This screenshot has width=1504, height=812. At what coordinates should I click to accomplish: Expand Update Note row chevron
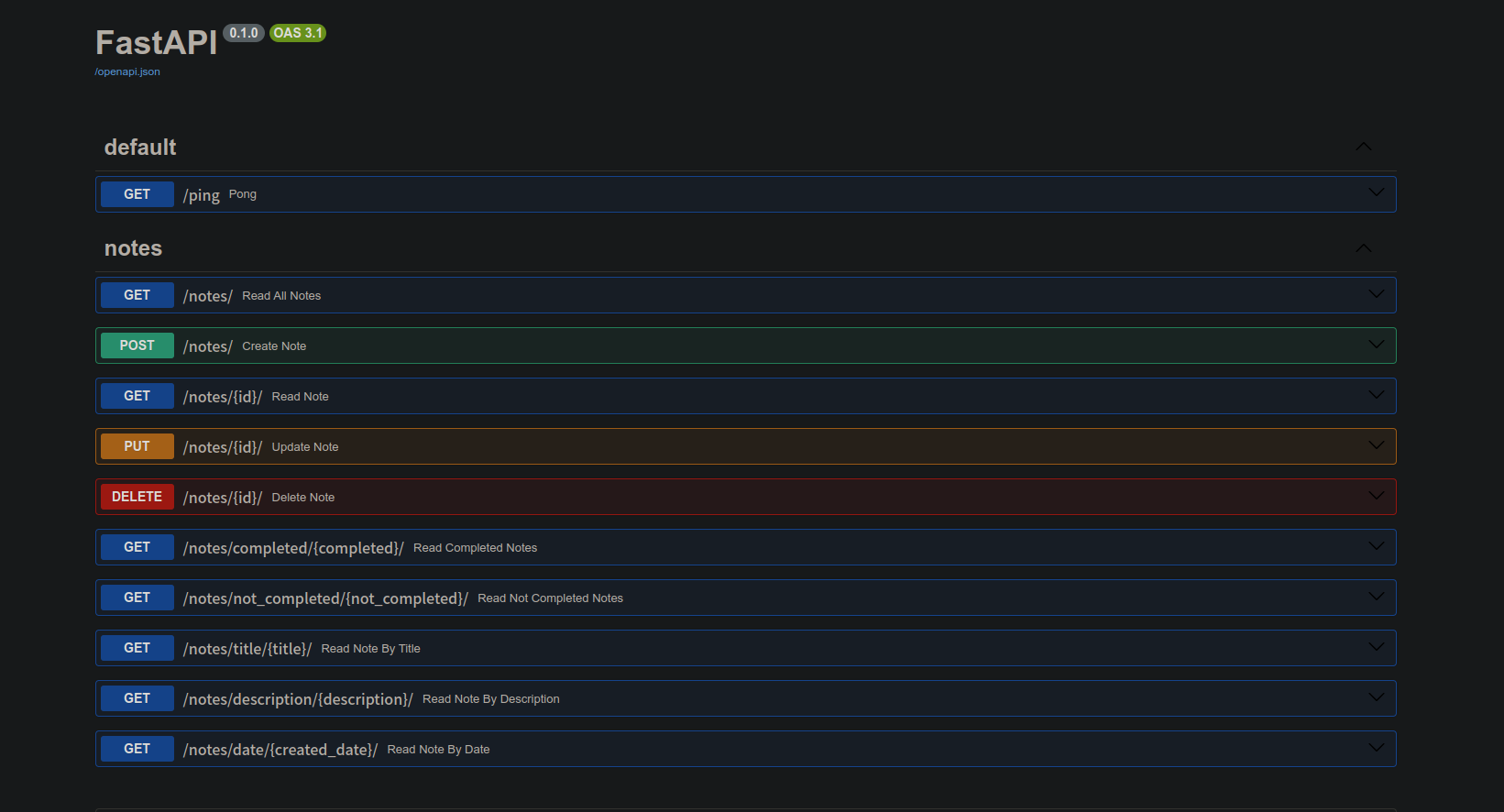1377,445
